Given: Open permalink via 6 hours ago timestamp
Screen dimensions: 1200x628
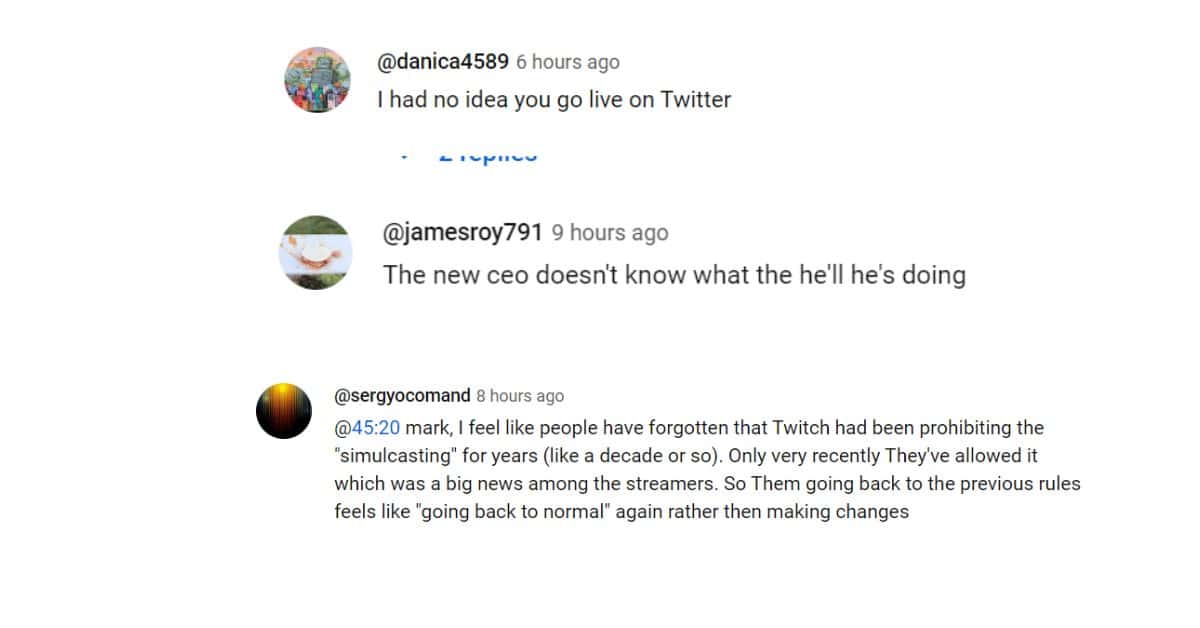Looking at the screenshot, I should (567, 61).
